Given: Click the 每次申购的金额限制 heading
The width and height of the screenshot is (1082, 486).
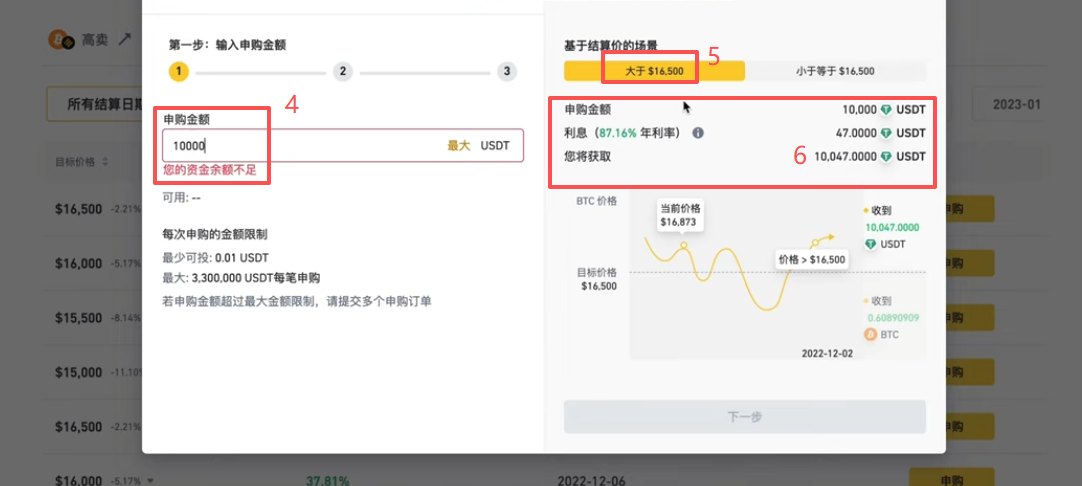Looking at the screenshot, I should pyautogui.click(x=215, y=235).
